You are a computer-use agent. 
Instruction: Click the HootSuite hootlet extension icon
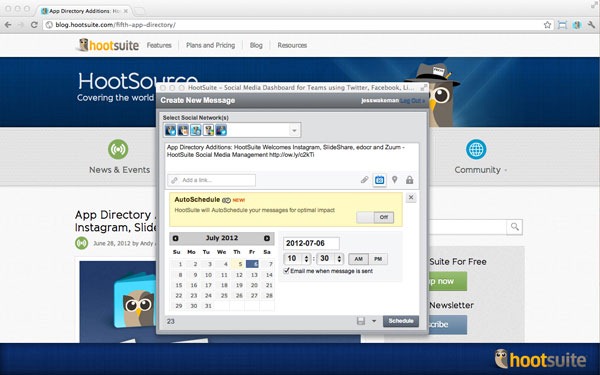(577, 25)
